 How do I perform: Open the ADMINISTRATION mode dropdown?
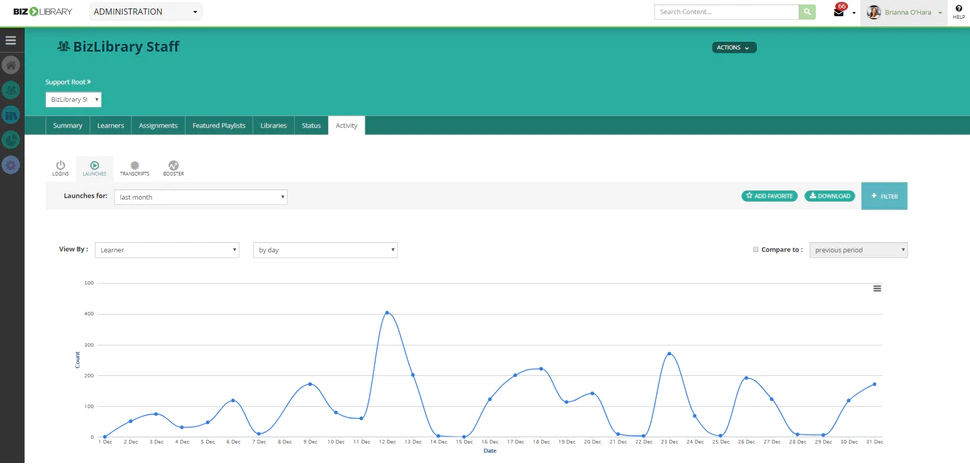pyautogui.click(x=145, y=12)
